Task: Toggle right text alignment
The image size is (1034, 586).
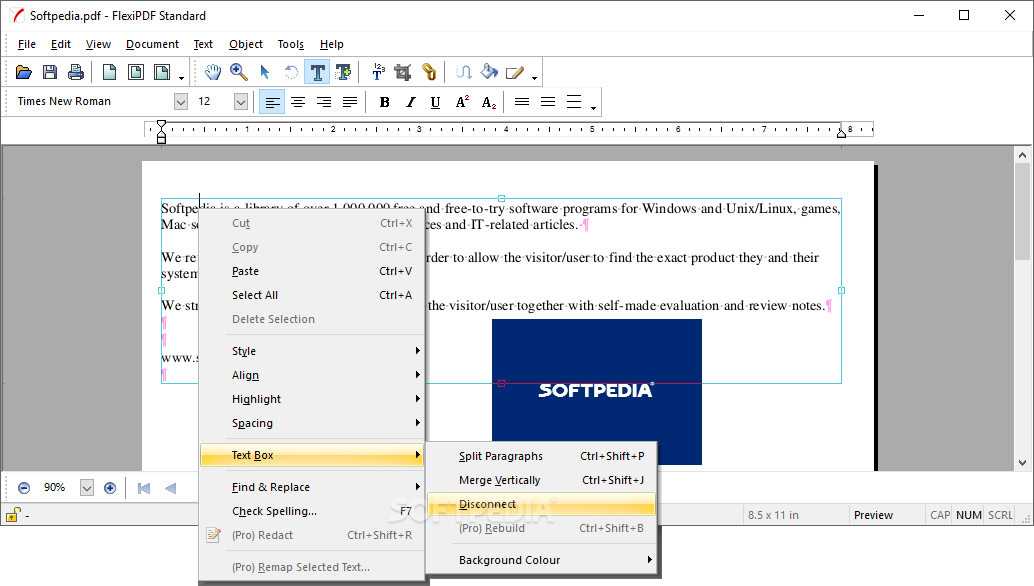Action: pos(324,102)
